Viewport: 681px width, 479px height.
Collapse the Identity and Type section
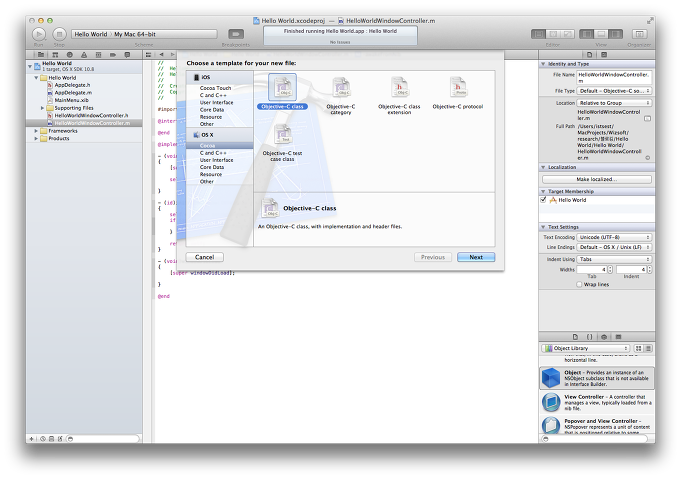tap(543, 64)
